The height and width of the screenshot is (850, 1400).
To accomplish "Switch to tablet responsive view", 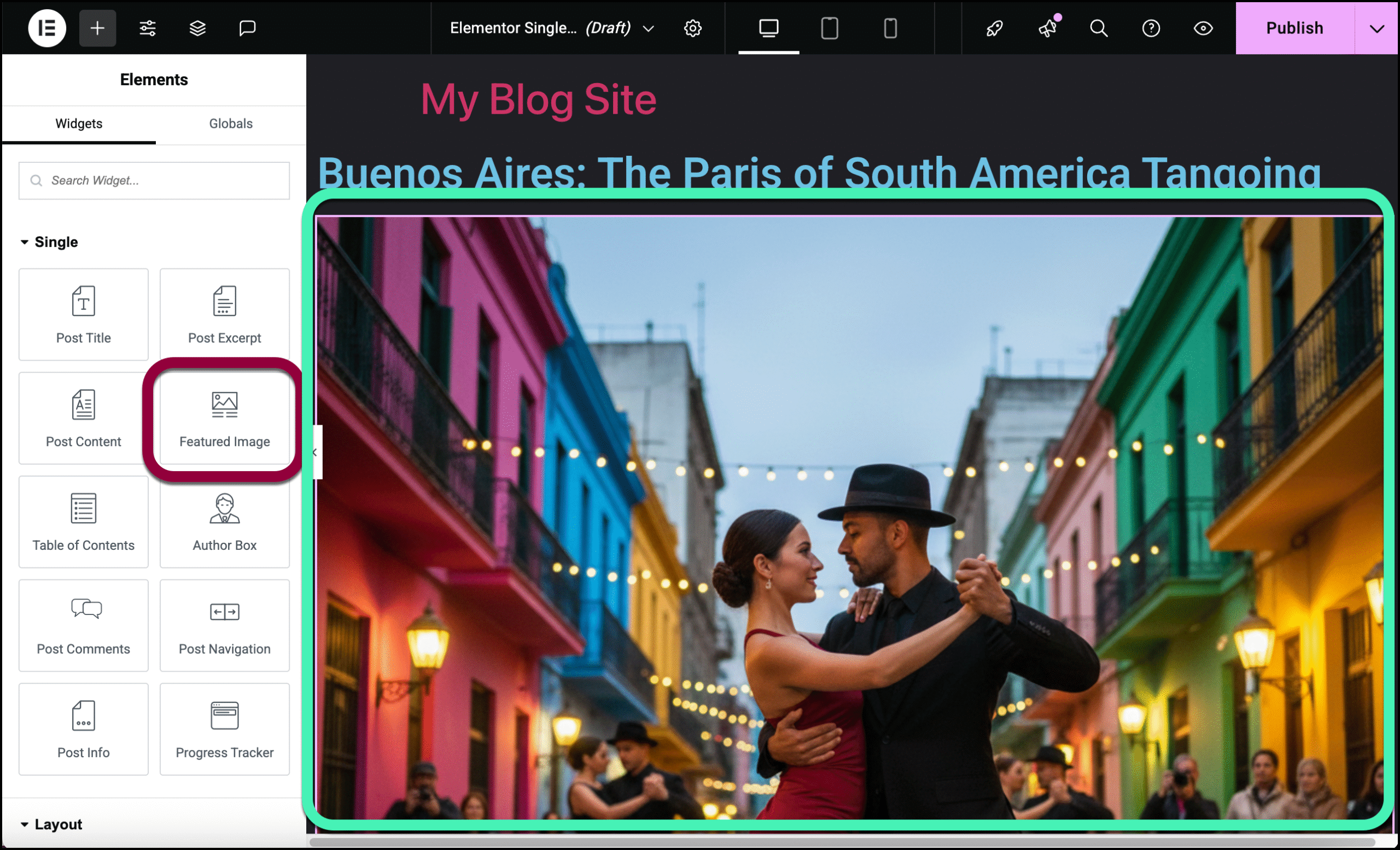I will pyautogui.click(x=829, y=28).
